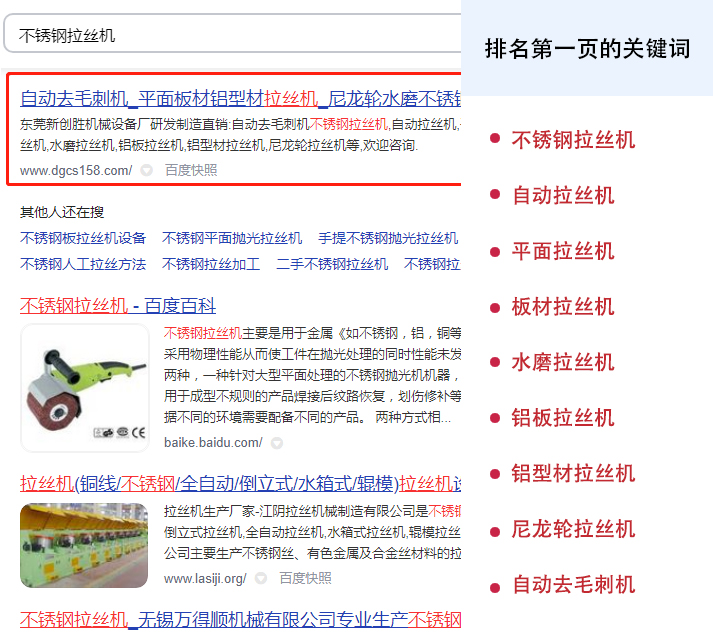
Task: Click the 东莞新创胜机械设备厂 description text
Action: coord(241,135)
